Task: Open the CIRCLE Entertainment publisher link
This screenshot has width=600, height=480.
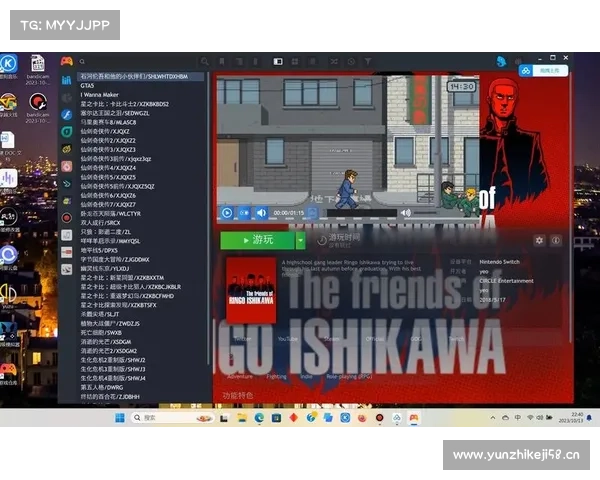Action: (506, 281)
